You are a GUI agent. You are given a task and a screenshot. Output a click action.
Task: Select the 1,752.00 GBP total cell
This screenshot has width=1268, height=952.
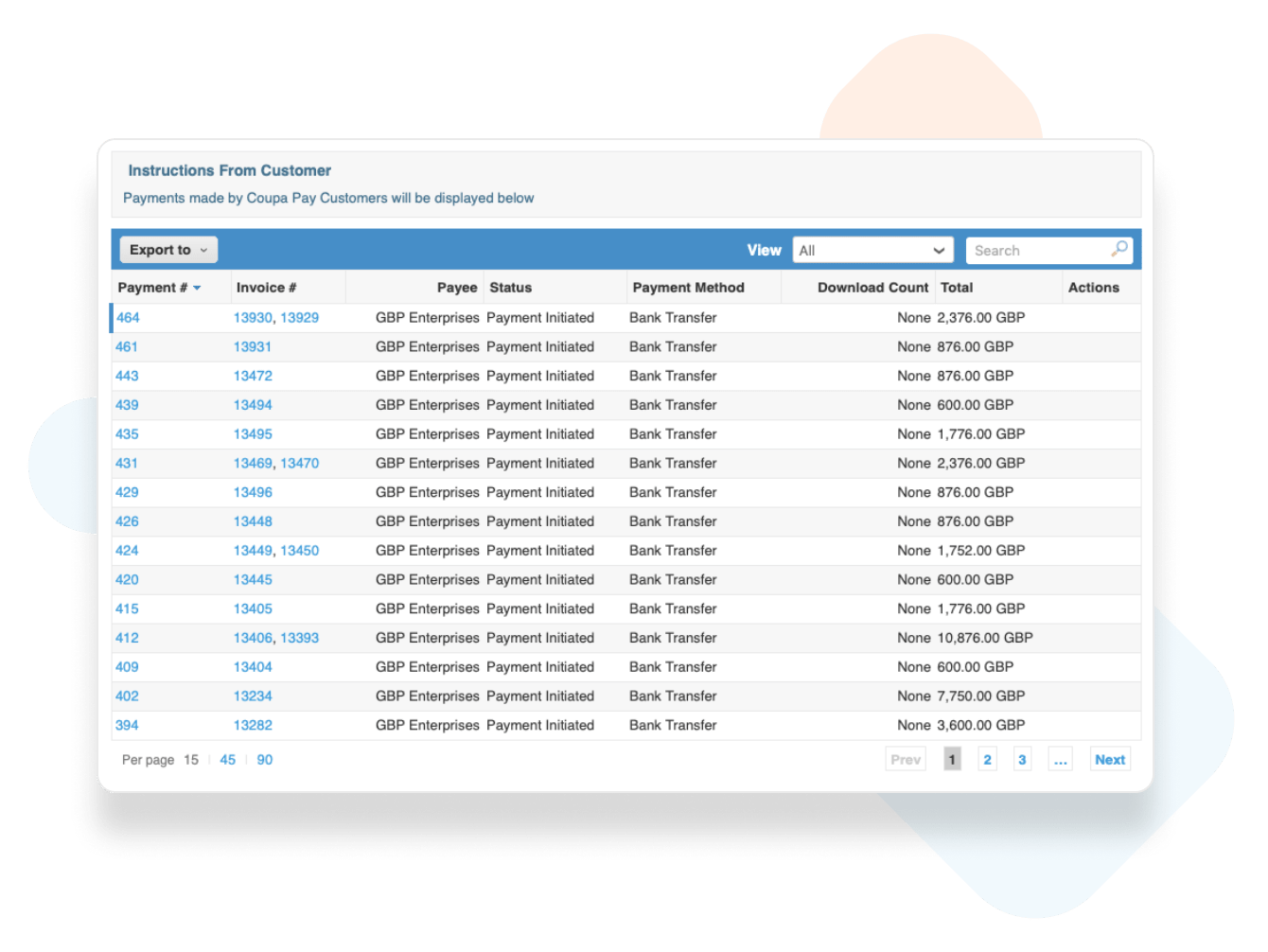click(x=981, y=551)
